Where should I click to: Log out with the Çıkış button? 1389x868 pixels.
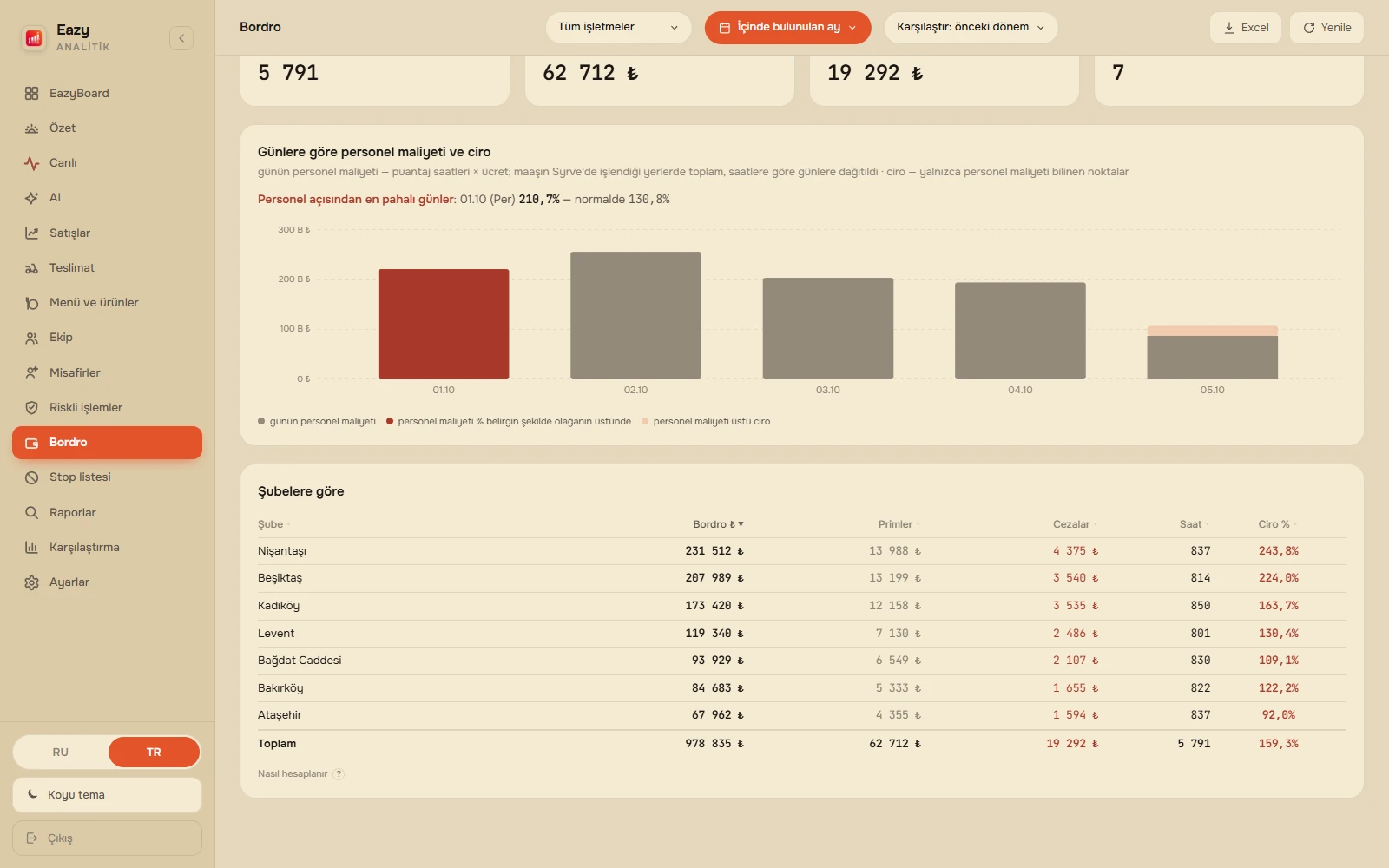click(x=107, y=838)
